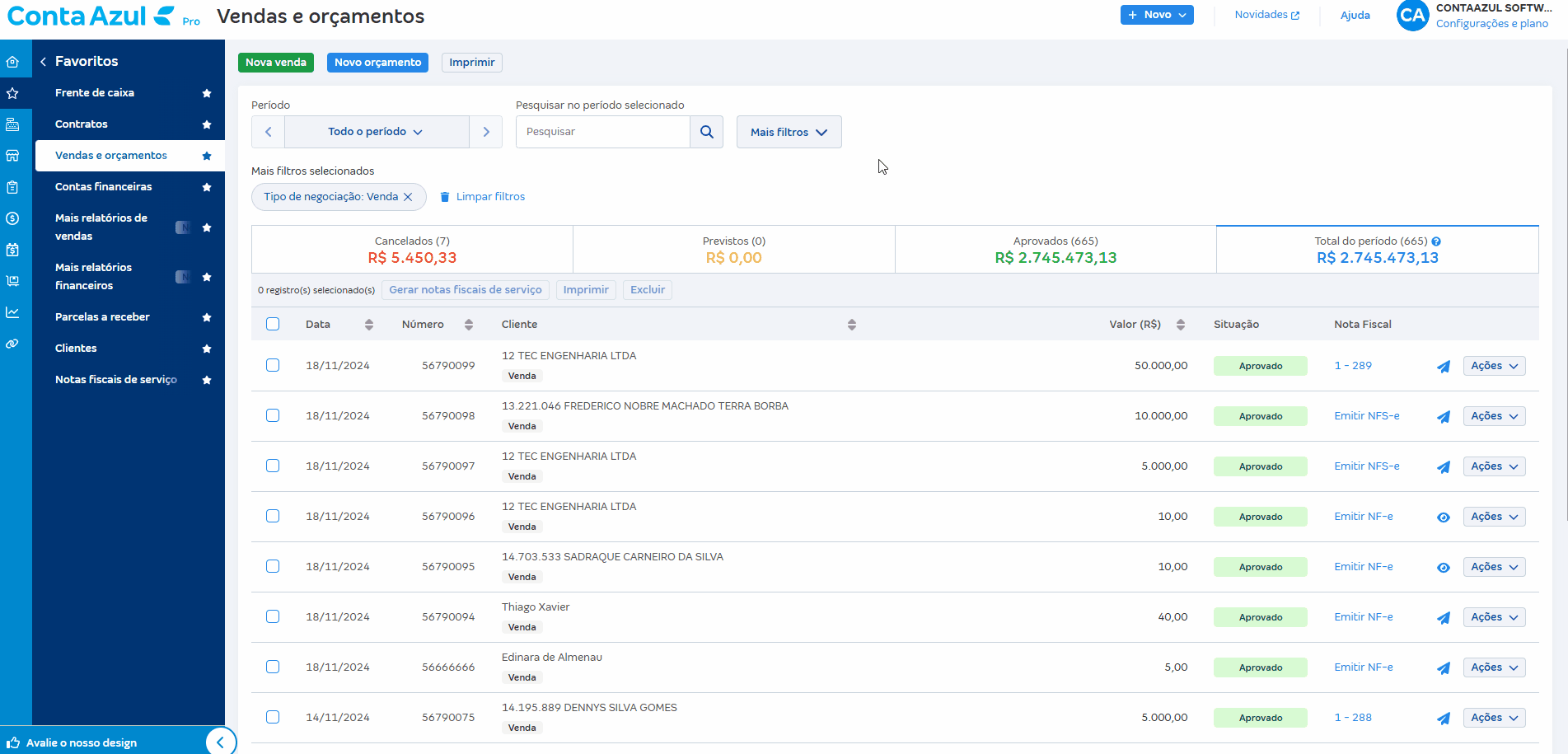Image resolution: width=1568 pixels, height=754 pixels.
Task: Click the help icon beside Total do período
Action: [1436, 241]
